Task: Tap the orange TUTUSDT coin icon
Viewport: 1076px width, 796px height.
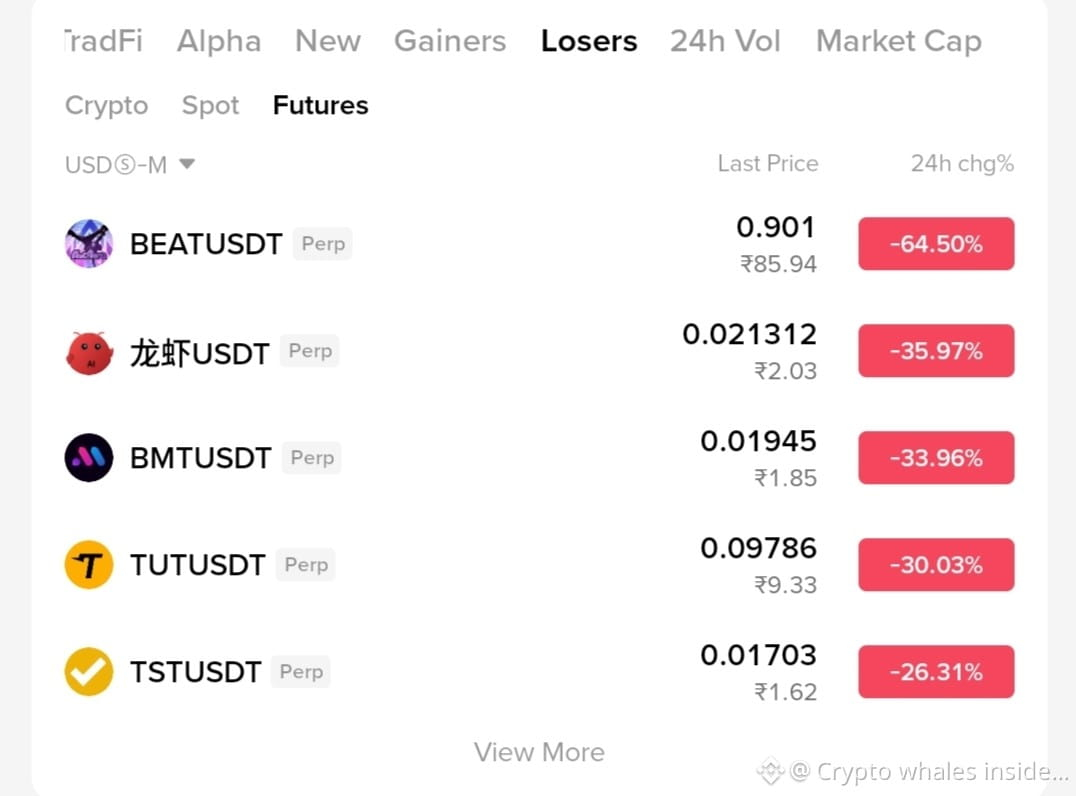Action: [x=89, y=565]
